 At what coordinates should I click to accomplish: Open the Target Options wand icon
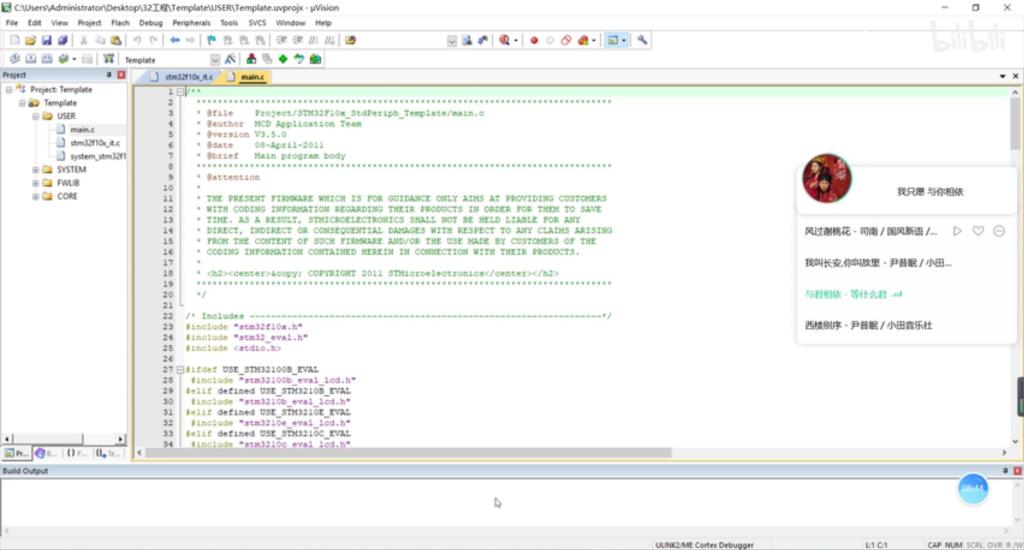[x=230, y=59]
